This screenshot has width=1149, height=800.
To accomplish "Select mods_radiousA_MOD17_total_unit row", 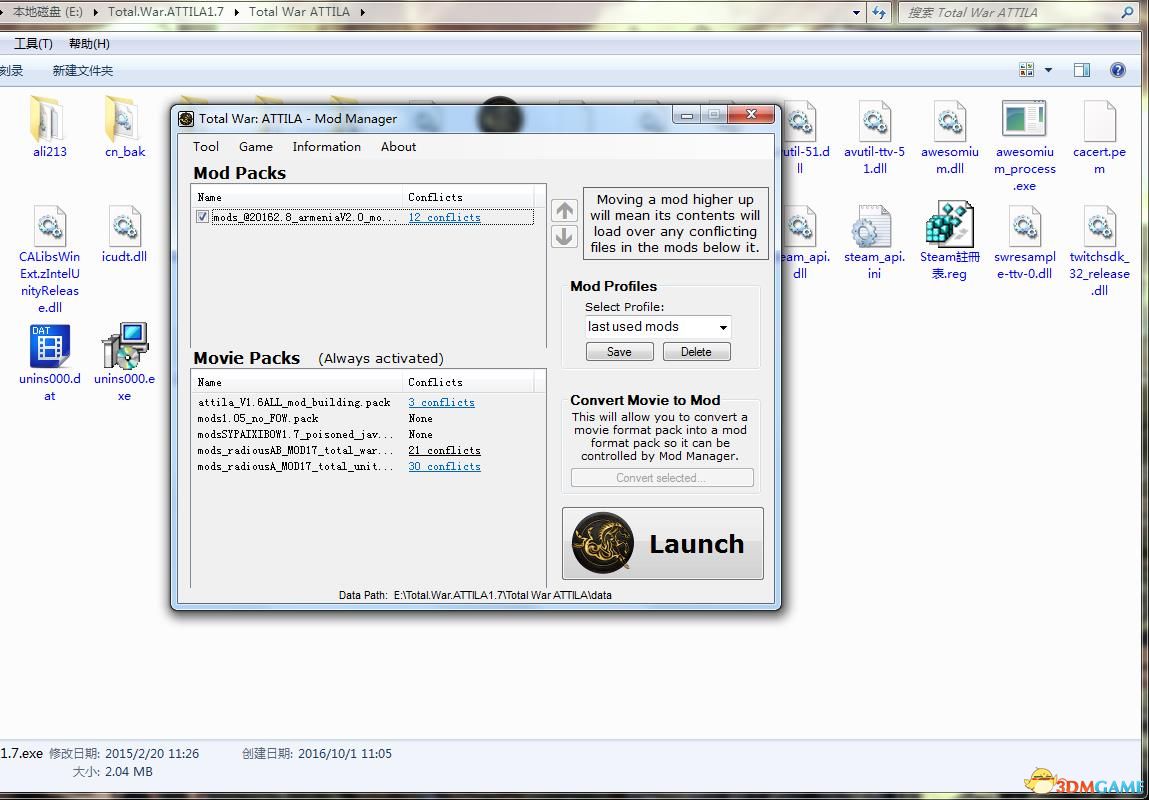I will pyautogui.click(x=366, y=467).
